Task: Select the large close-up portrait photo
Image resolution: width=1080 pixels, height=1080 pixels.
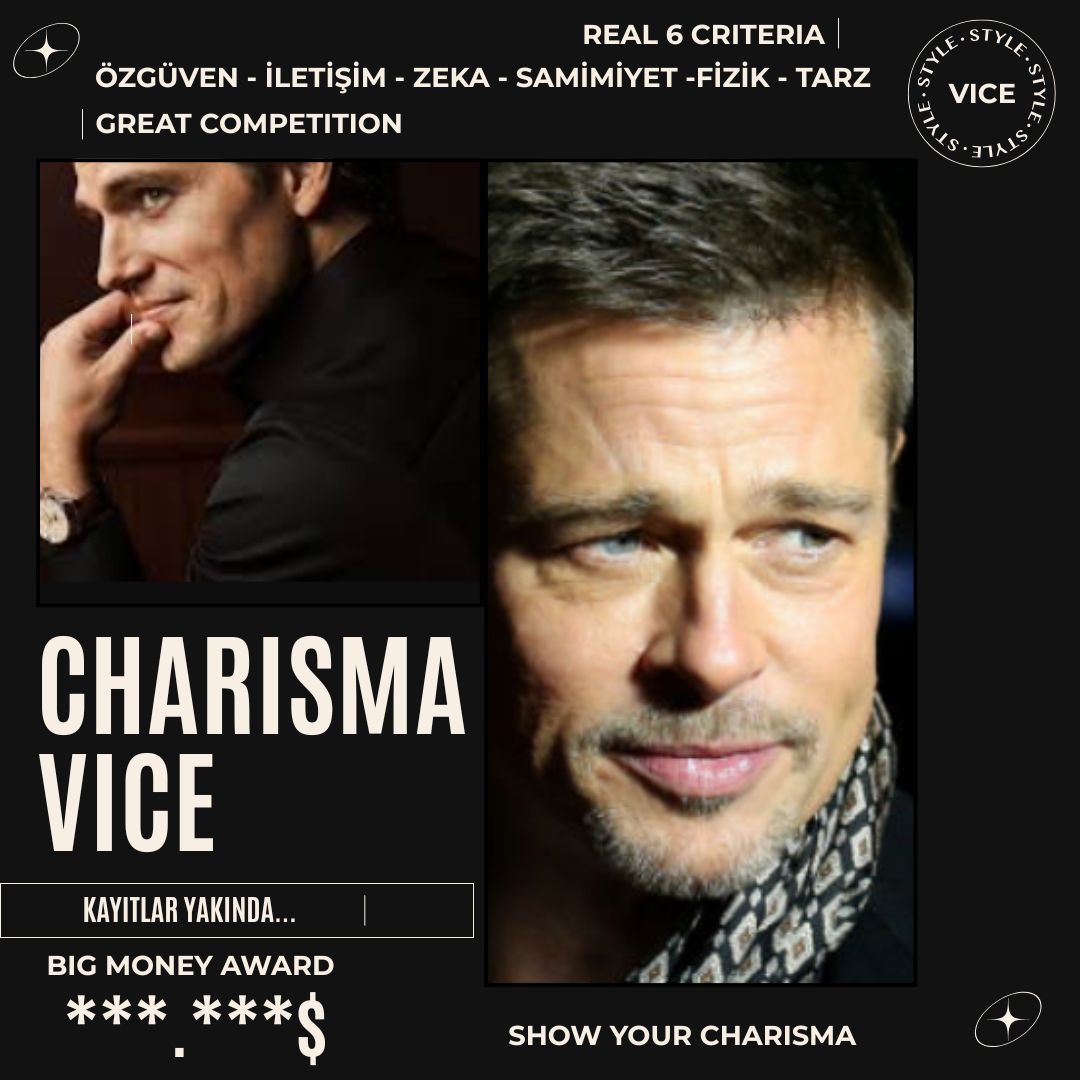Action: [x=701, y=572]
